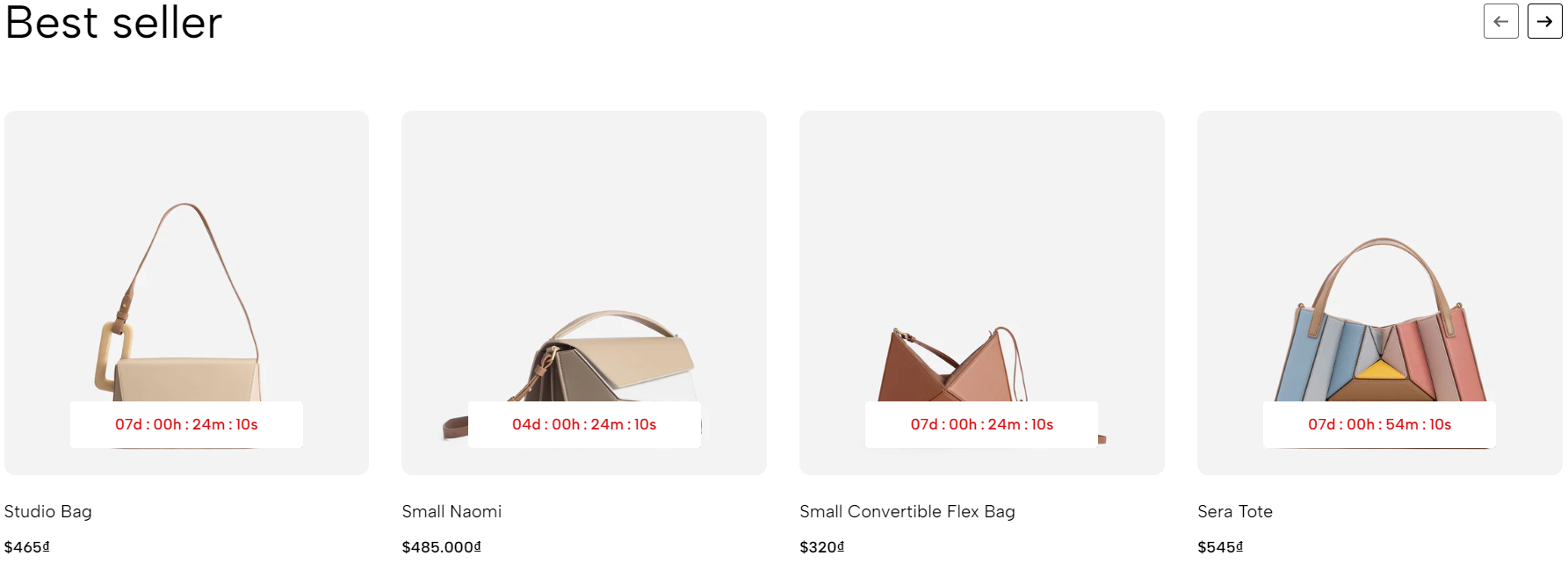Open the Sera Tote product image

click(x=1380, y=292)
